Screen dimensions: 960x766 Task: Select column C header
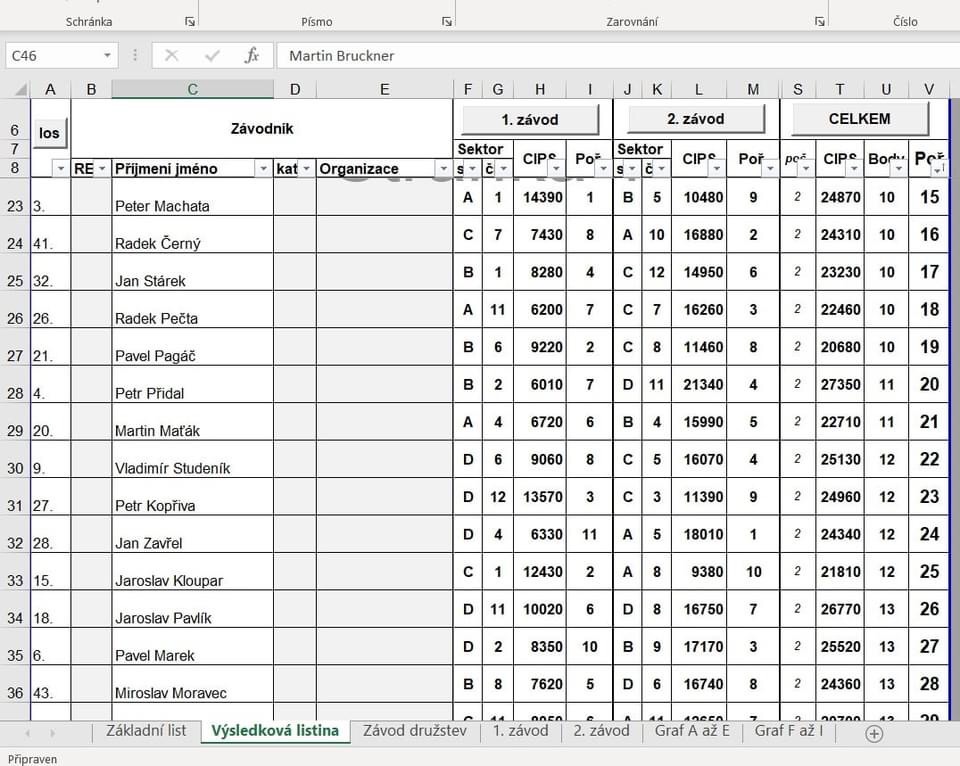[192, 89]
